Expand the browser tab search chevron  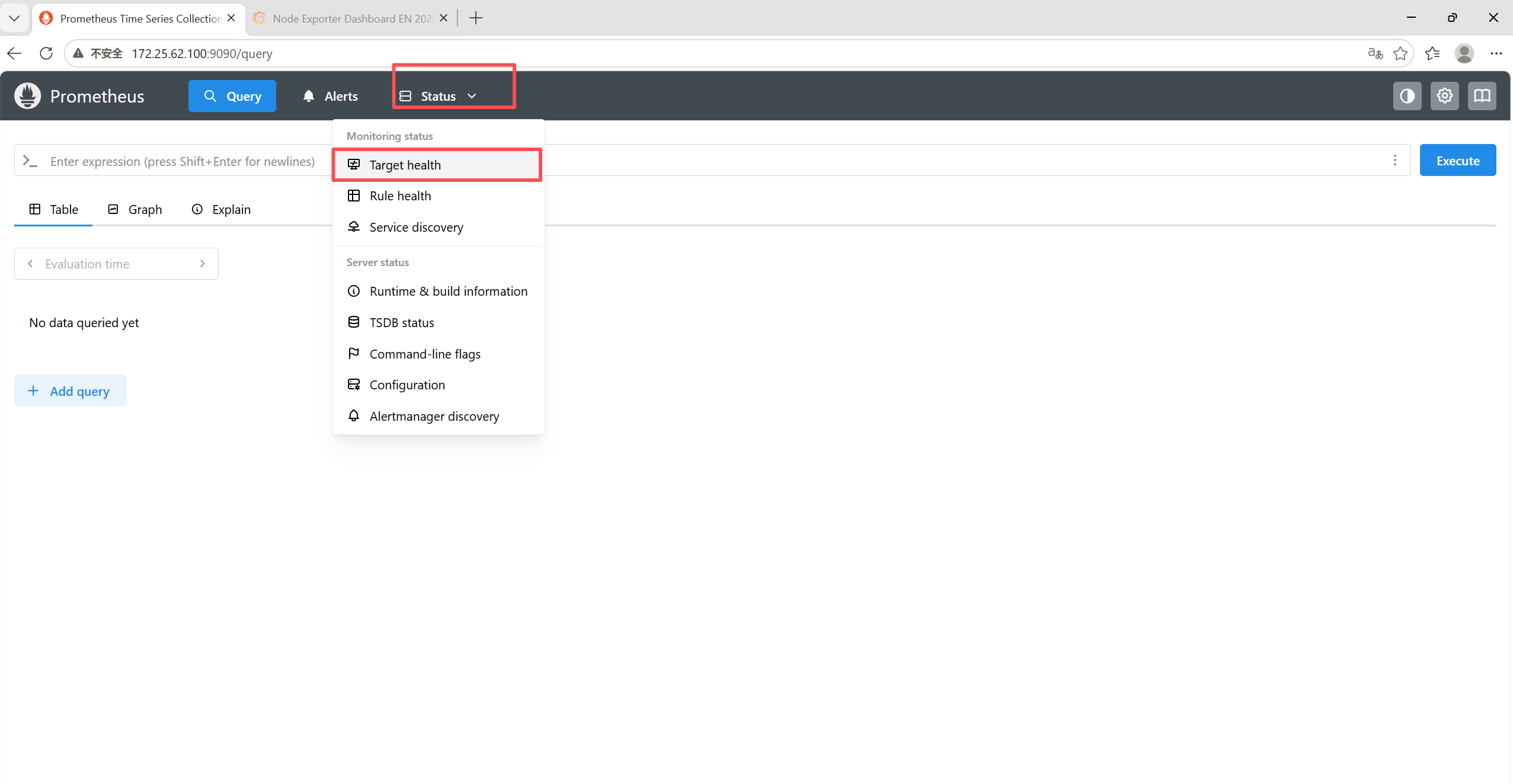coord(15,18)
